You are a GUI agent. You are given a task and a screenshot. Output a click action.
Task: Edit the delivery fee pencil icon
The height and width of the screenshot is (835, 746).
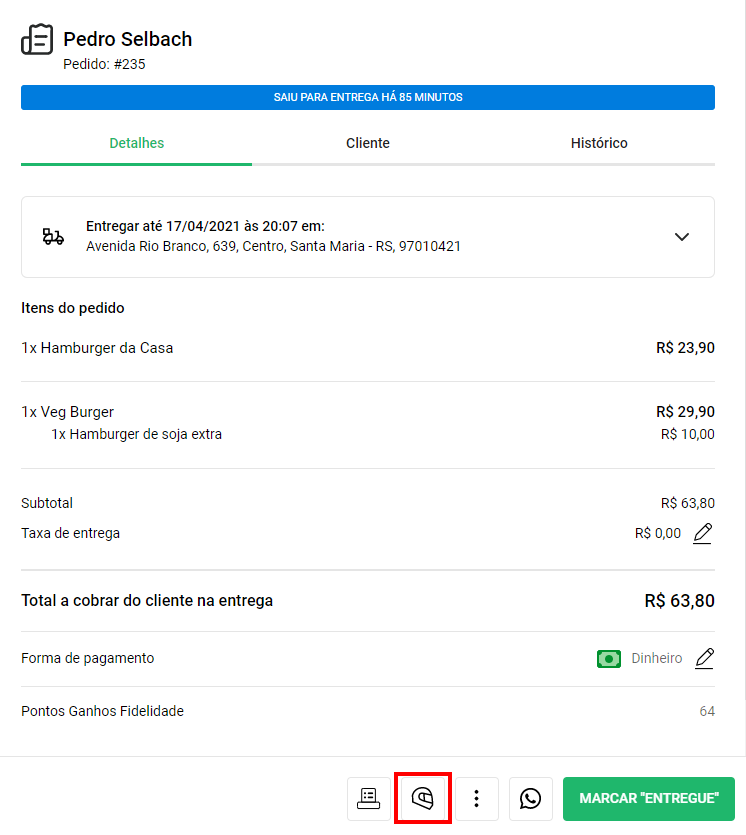point(703,533)
